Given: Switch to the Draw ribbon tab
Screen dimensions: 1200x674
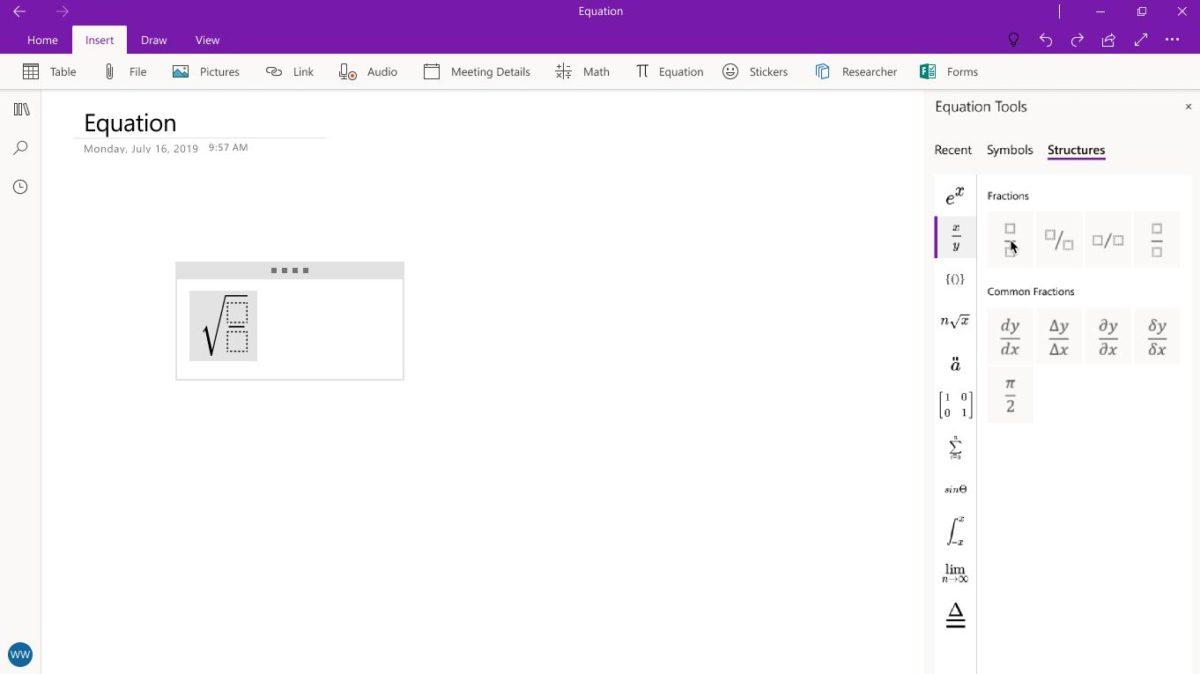Looking at the screenshot, I should click(153, 40).
